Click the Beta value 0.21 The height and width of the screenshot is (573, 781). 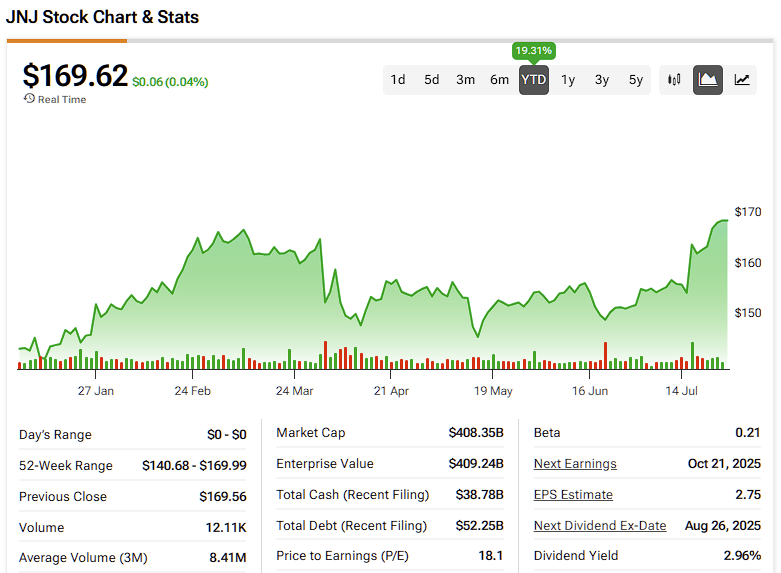(x=748, y=432)
